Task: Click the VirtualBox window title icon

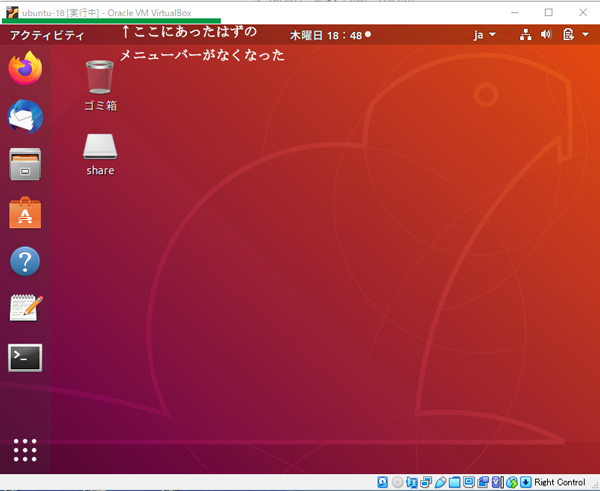Action: [12, 12]
